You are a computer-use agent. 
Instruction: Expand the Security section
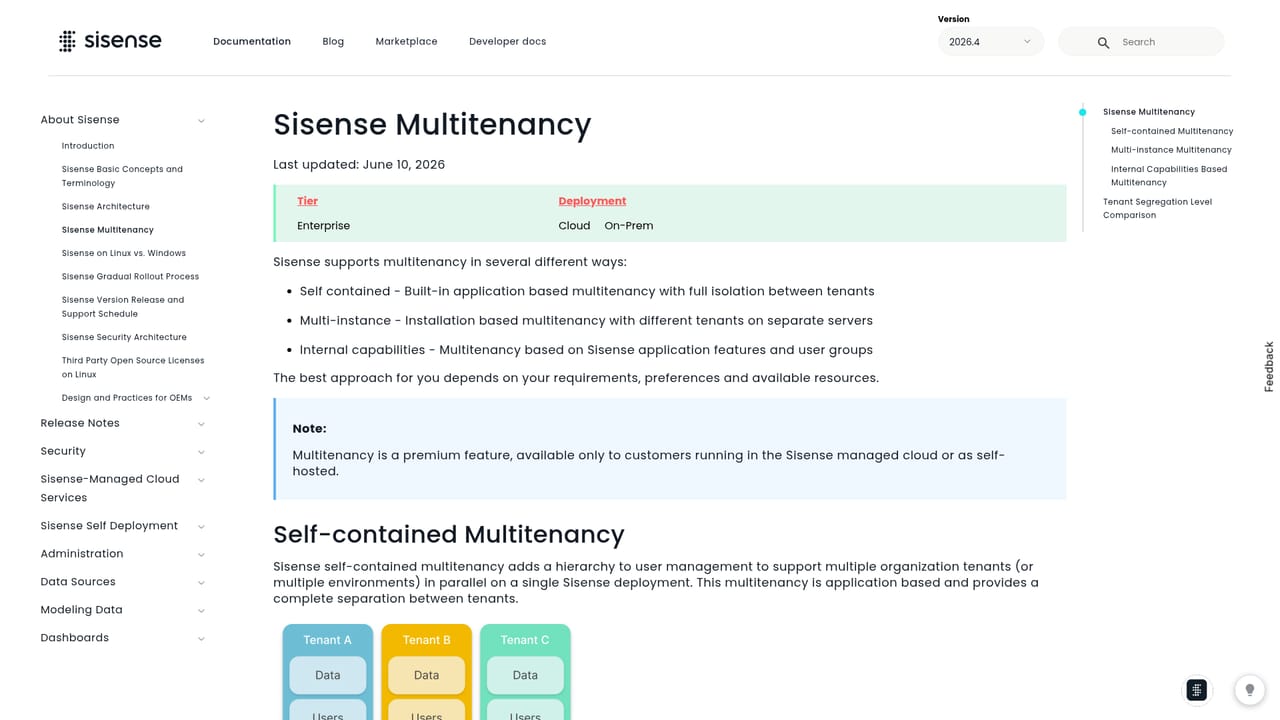[x=201, y=452]
